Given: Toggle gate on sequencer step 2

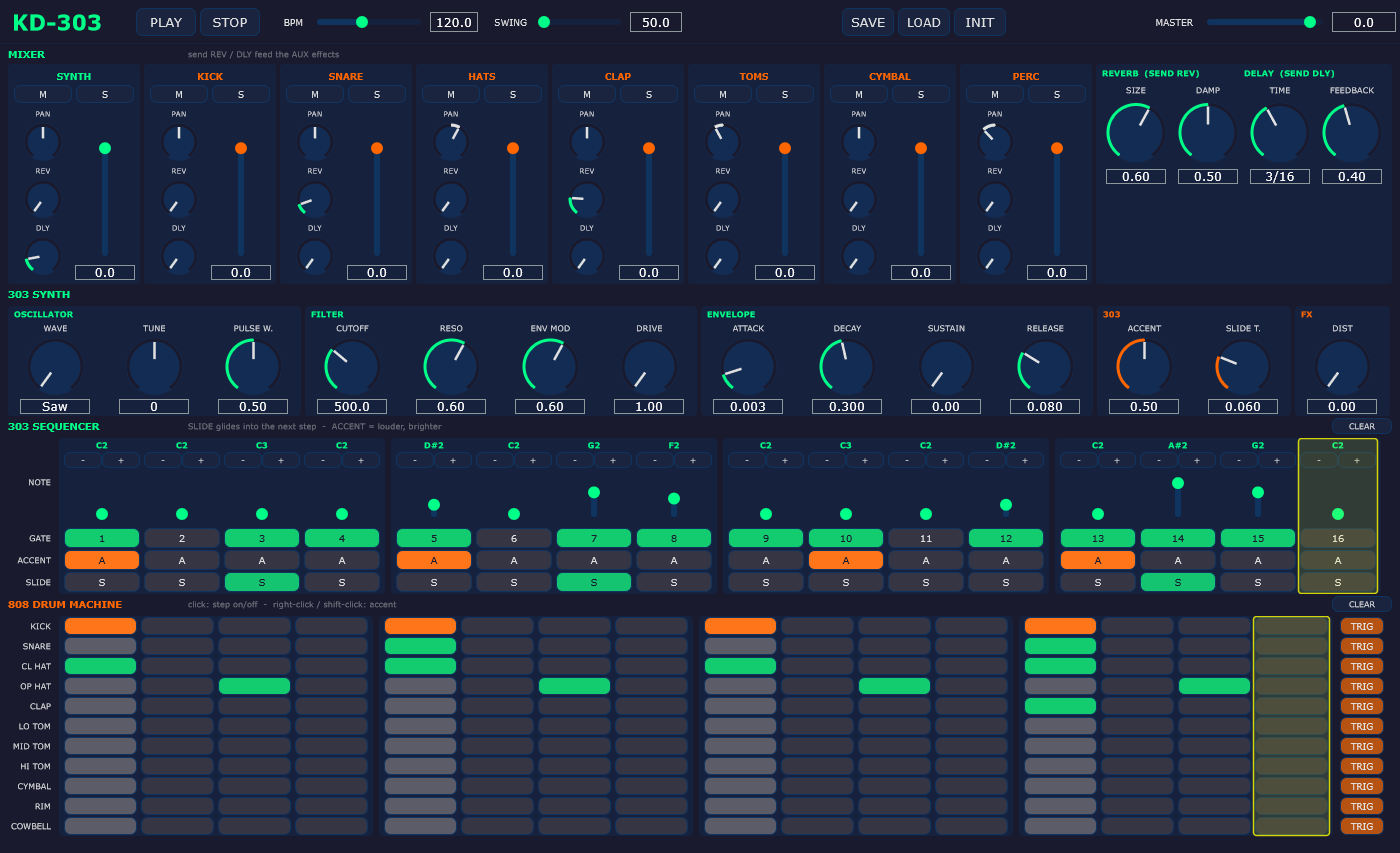Looking at the screenshot, I should (x=182, y=538).
